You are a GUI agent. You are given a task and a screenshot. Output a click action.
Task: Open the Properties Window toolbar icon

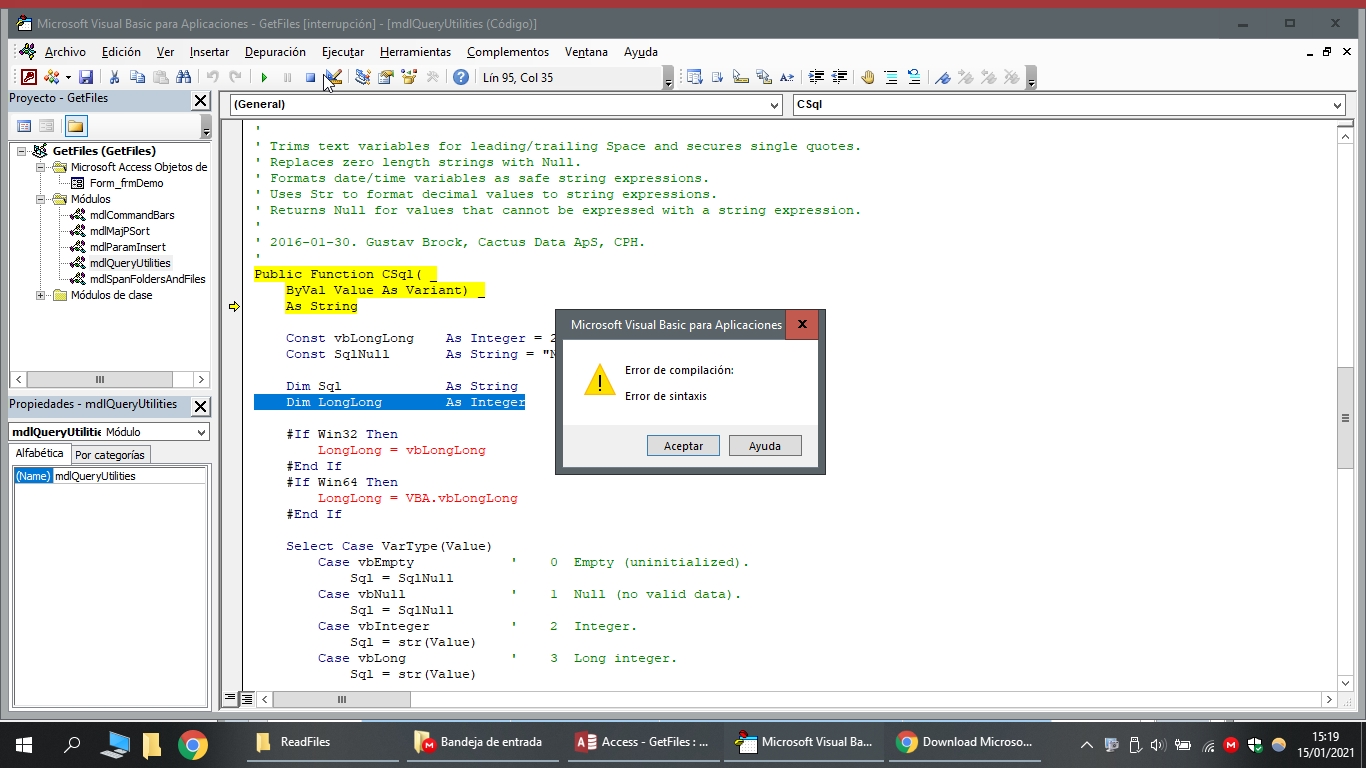[x=385, y=77]
